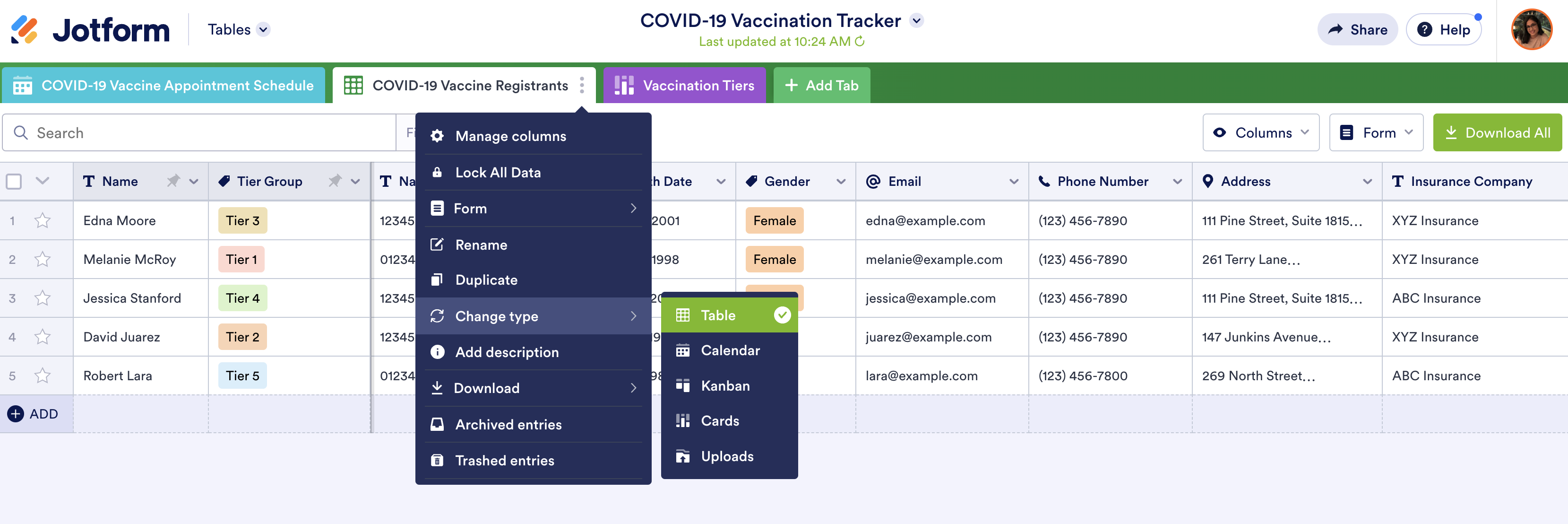
Task: Open the Columns visibility dropdown
Action: pos(1261,133)
